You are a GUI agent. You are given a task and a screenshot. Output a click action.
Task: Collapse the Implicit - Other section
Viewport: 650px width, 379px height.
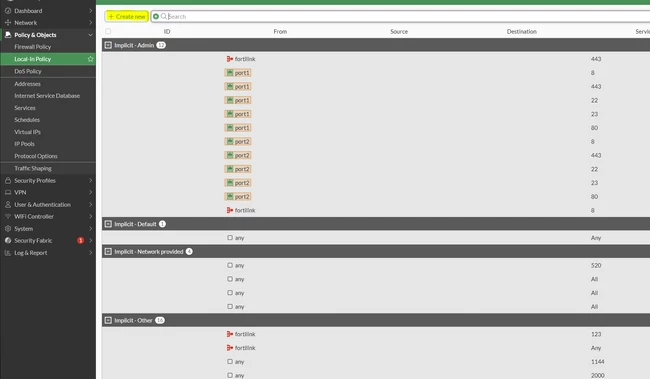click(108, 321)
